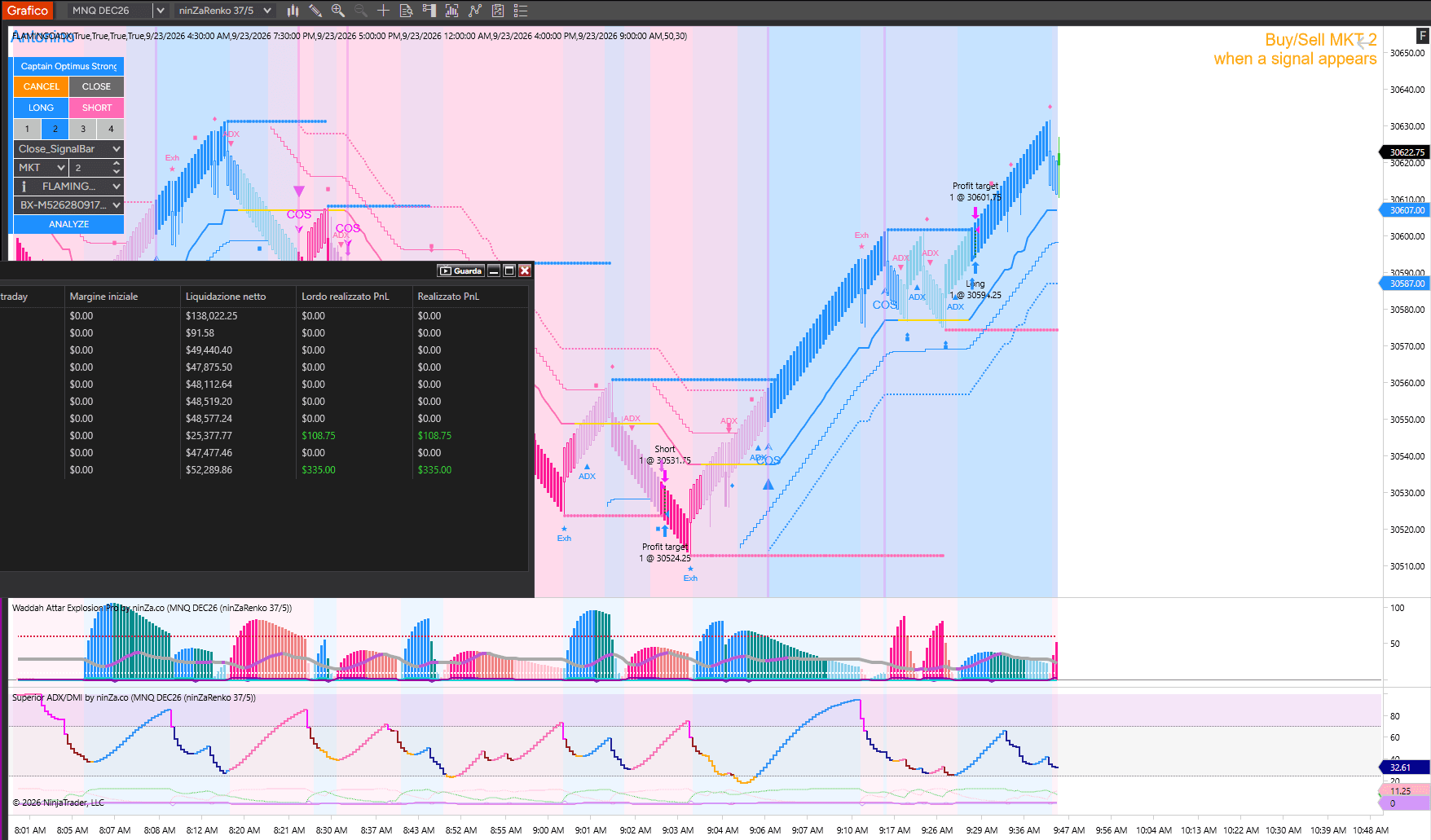The height and width of the screenshot is (840, 1431).
Task: Click the Profit target 1 @ 30601.75 label
Action: (975, 191)
